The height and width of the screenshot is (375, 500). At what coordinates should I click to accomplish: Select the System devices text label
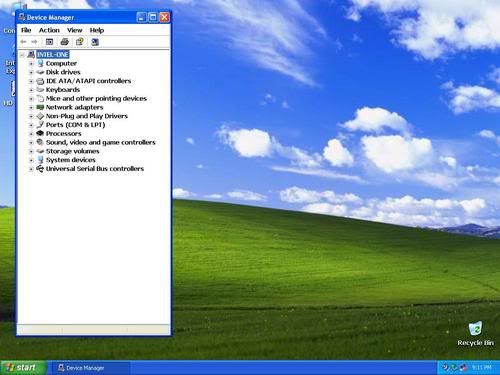pyautogui.click(x=71, y=160)
